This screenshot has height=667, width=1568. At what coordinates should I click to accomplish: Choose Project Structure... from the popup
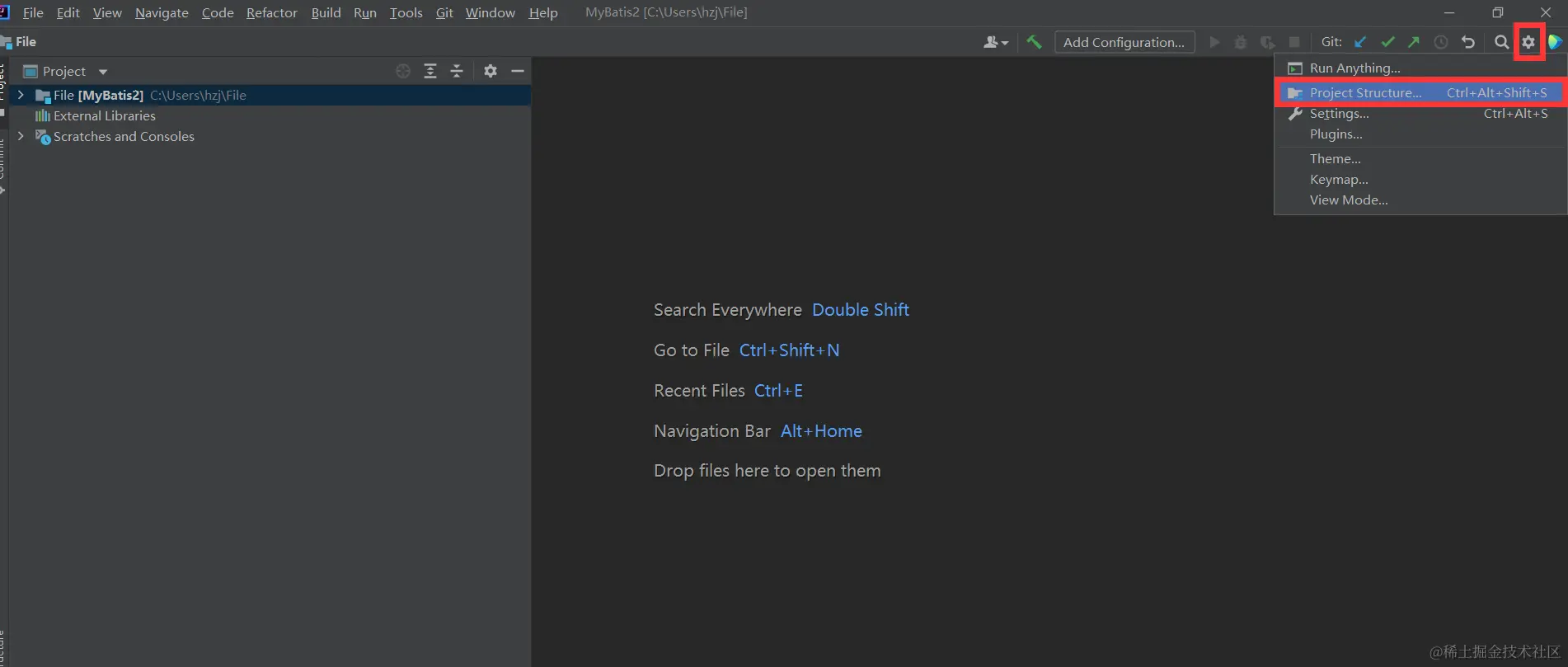[1420, 93]
